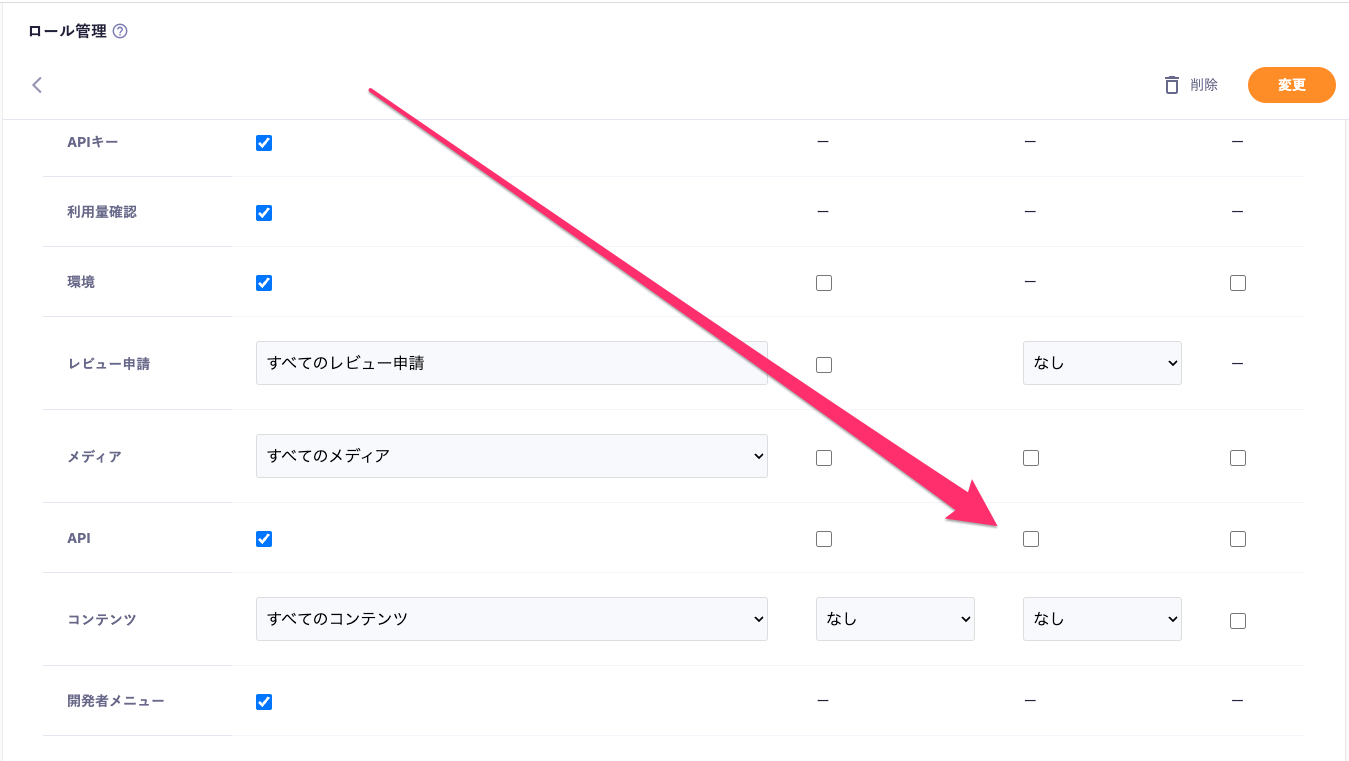Expand the first なし dropdown in コンテンツ row
The image size is (1349, 761).
tap(895, 619)
